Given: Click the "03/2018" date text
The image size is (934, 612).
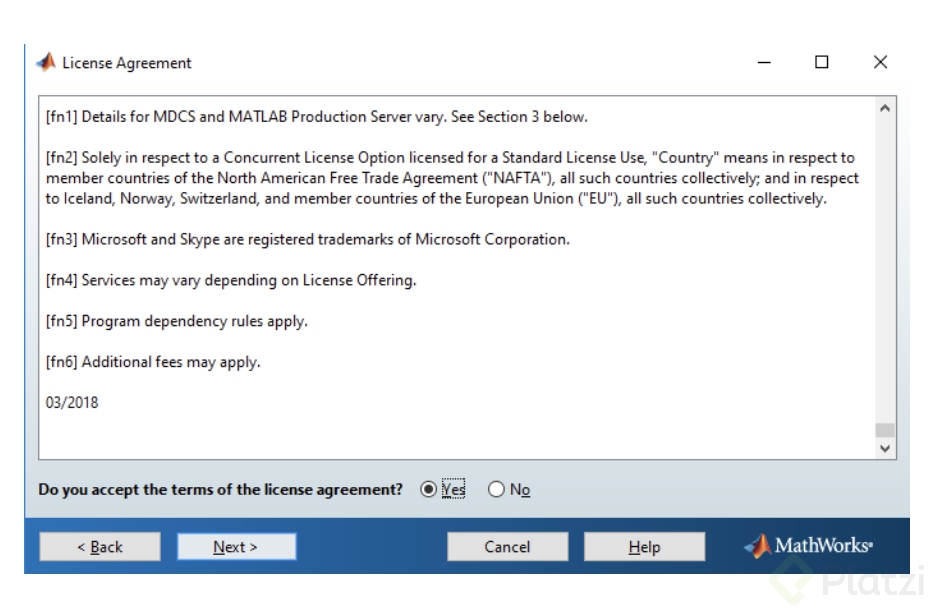Looking at the screenshot, I should (72, 403).
